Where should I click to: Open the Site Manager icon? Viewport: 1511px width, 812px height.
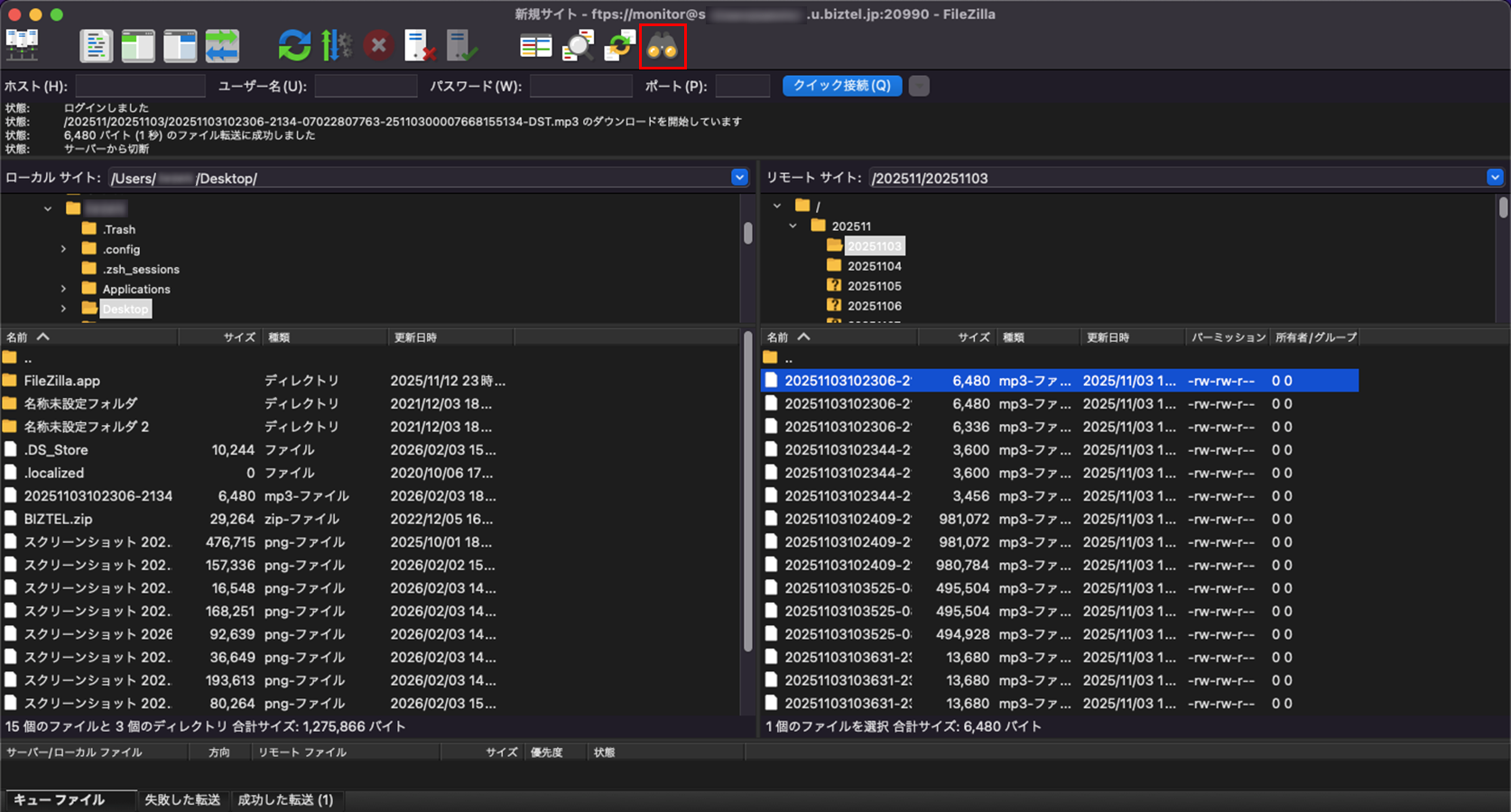23,45
